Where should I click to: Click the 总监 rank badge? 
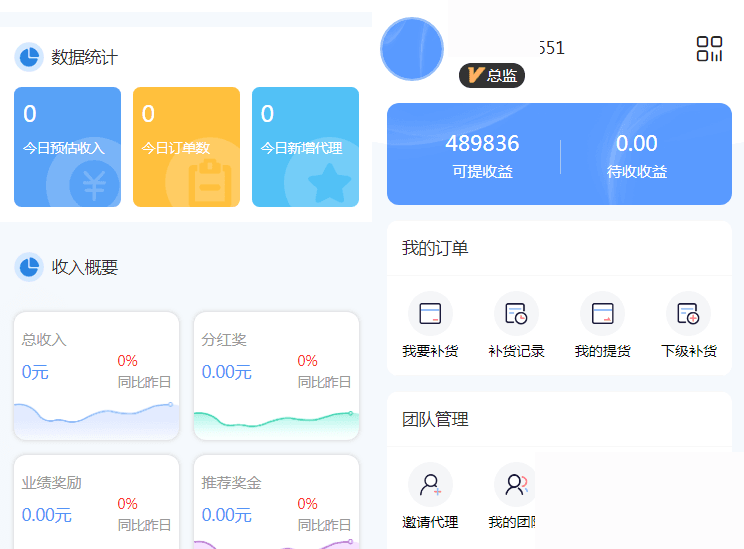(x=492, y=75)
